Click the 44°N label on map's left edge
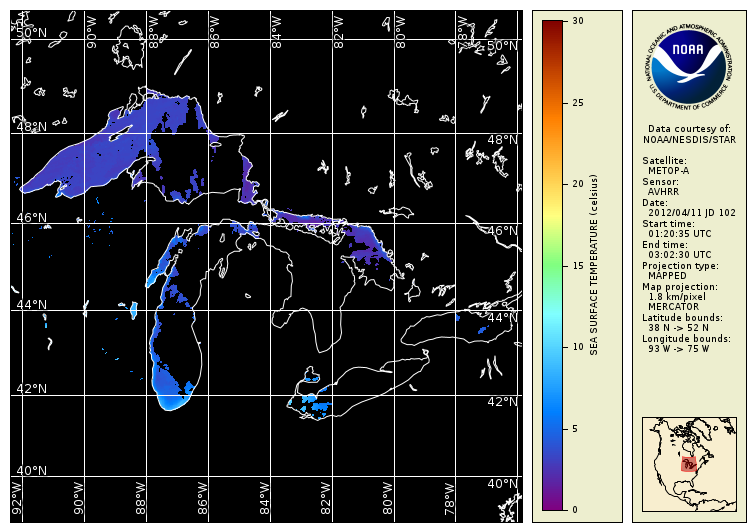Image resolution: width=756 pixels, height=532 pixels. [x=32, y=304]
